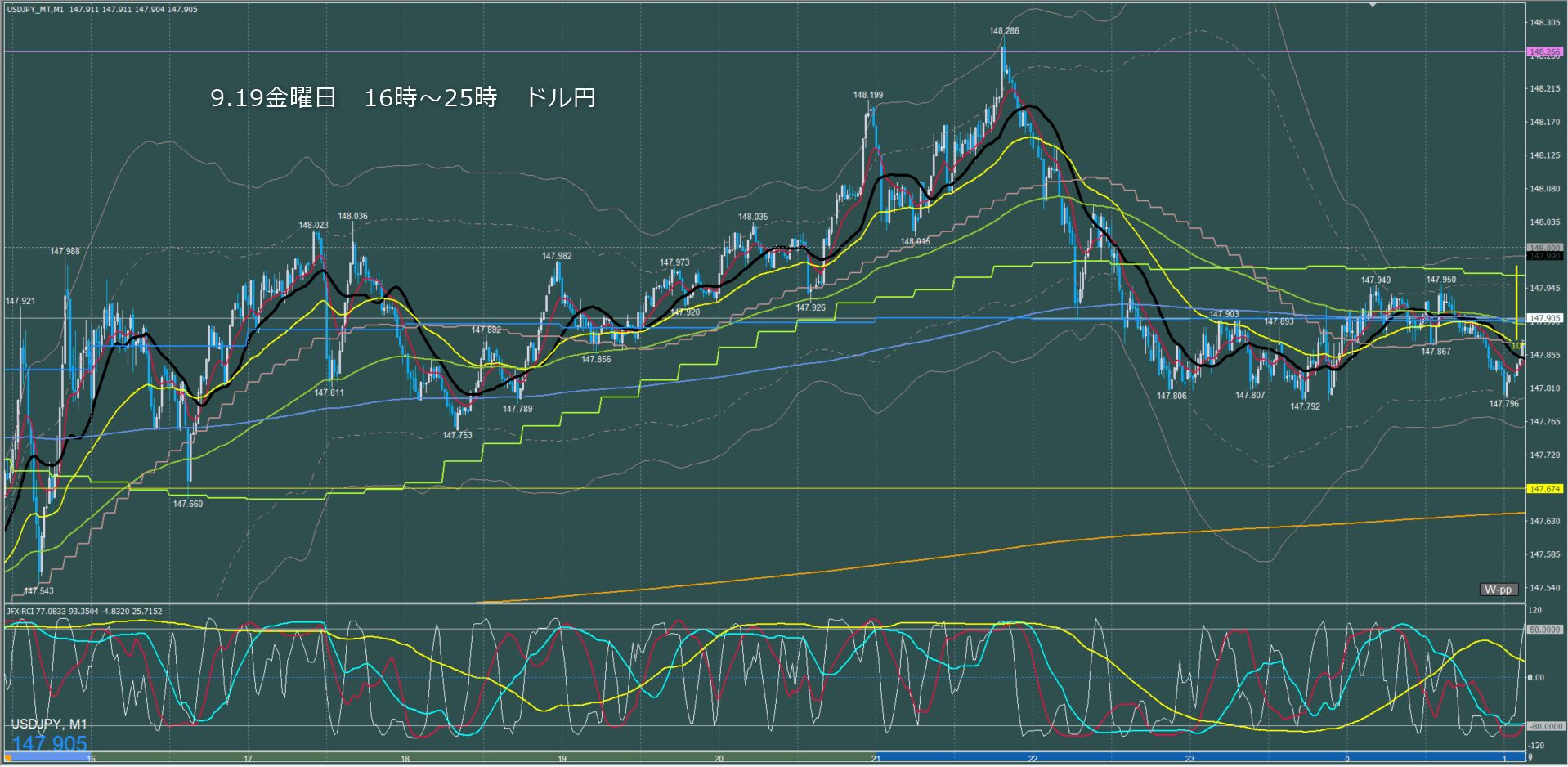Click the 148.199 peak price label
The image size is (1568, 767).
(x=867, y=95)
